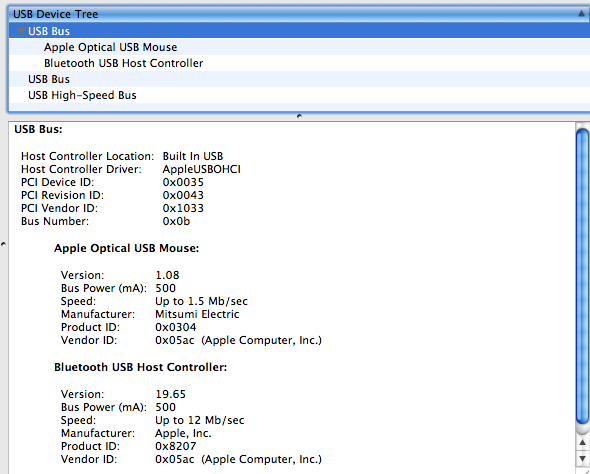Click Product ID value 0x0304
This screenshot has width=590, height=474.
176,327
